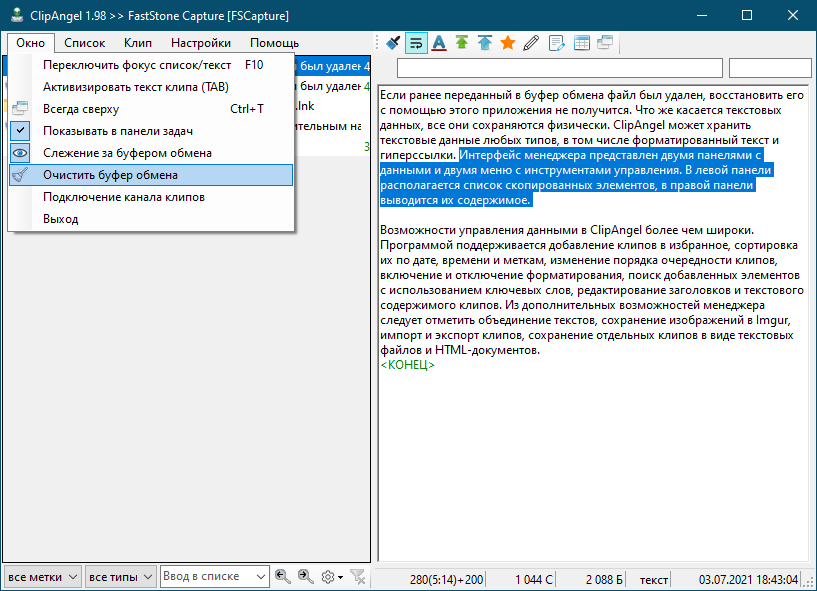Choose 'Подключение канала клипов'
This screenshot has height=591, width=817.
[x=151, y=197]
